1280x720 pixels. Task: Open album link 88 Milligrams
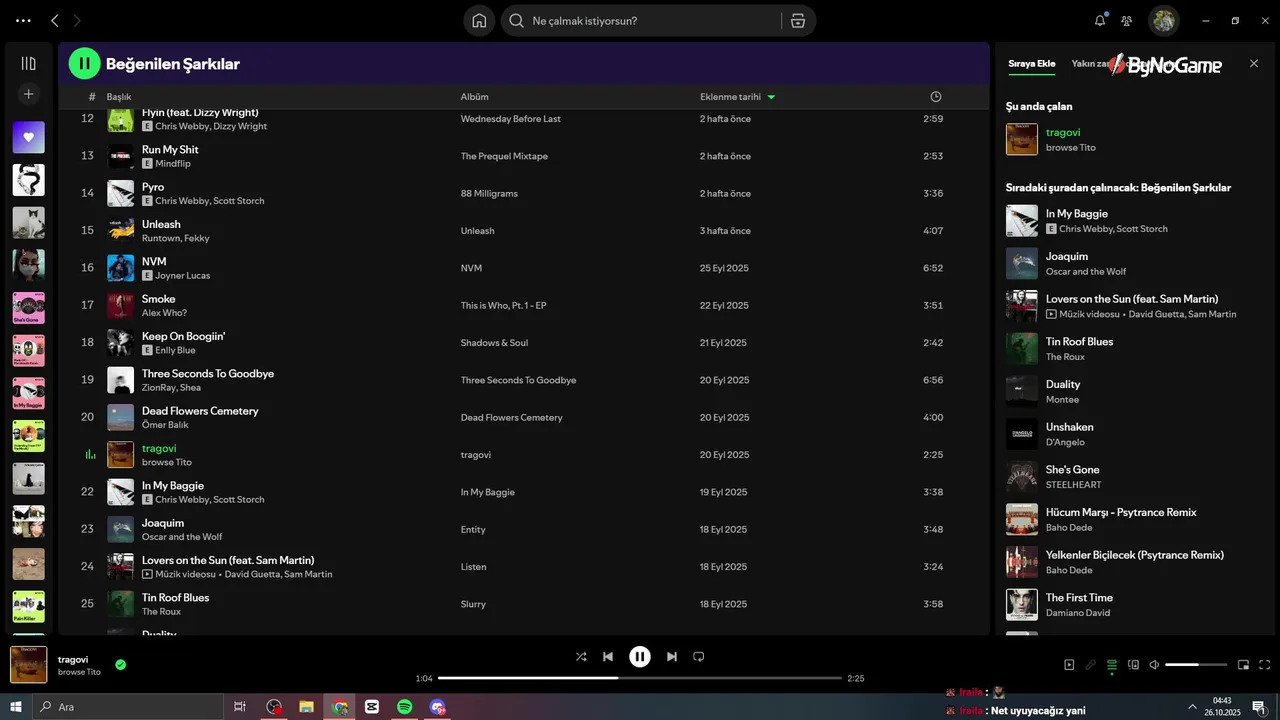click(489, 193)
